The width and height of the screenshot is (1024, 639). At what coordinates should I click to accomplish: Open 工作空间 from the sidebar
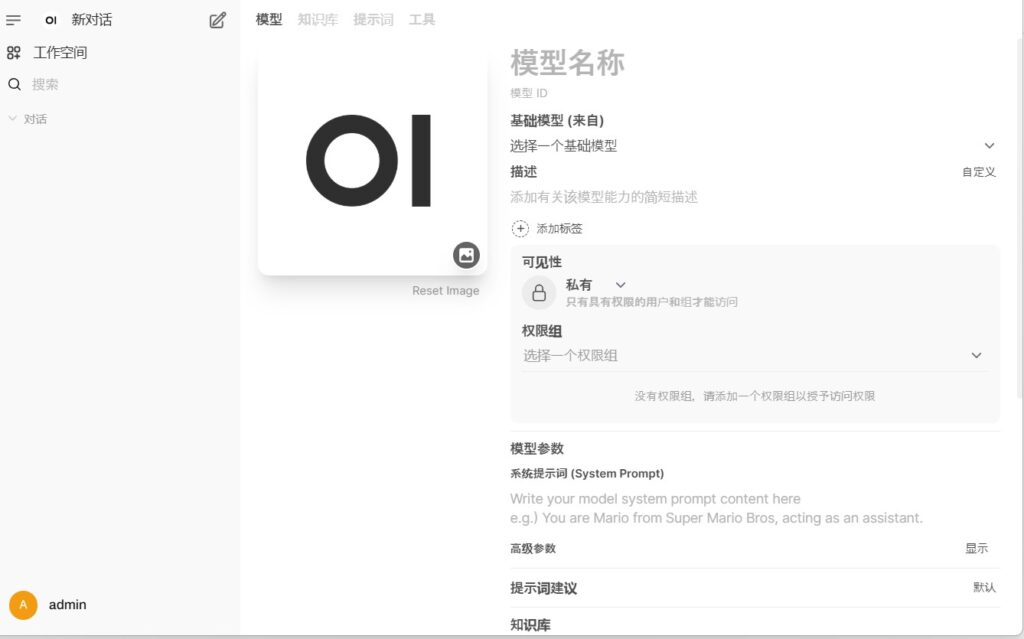point(60,53)
